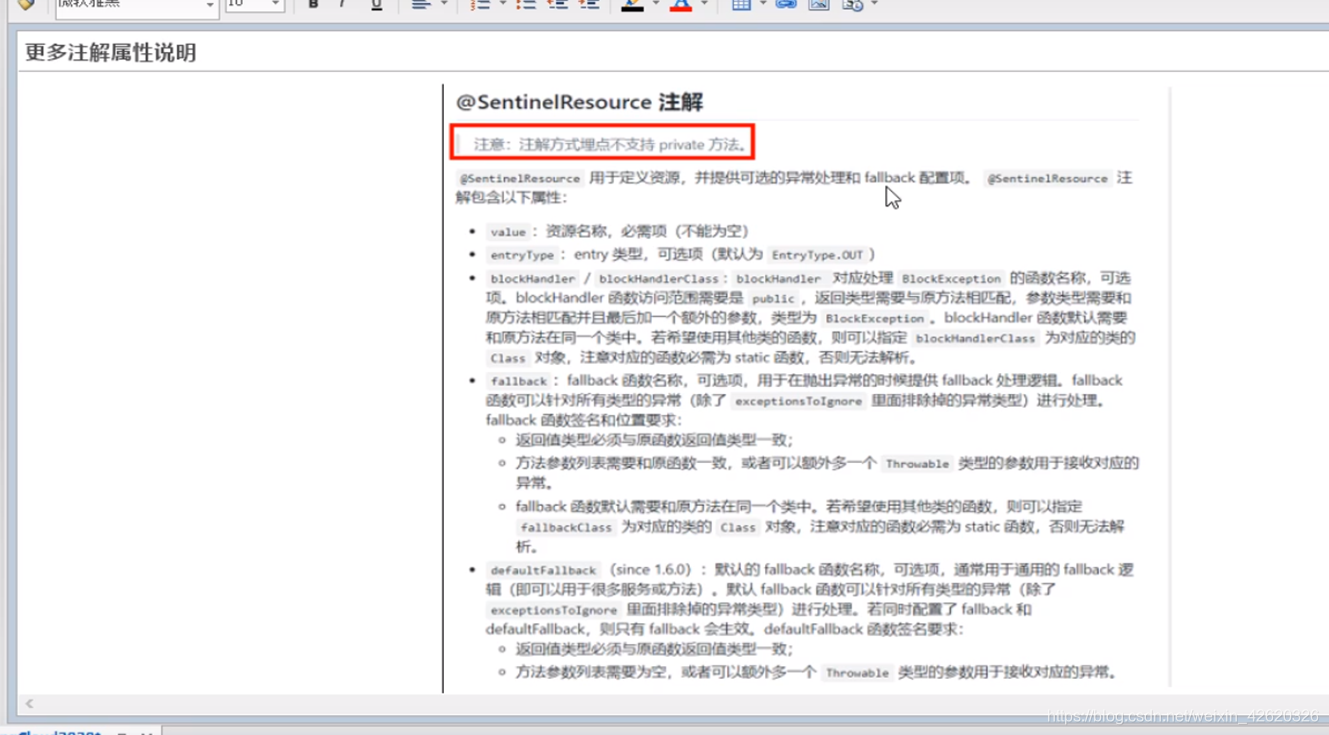Toggle italic formatting
Viewport: 1329px width, 735px height.
click(343, 4)
